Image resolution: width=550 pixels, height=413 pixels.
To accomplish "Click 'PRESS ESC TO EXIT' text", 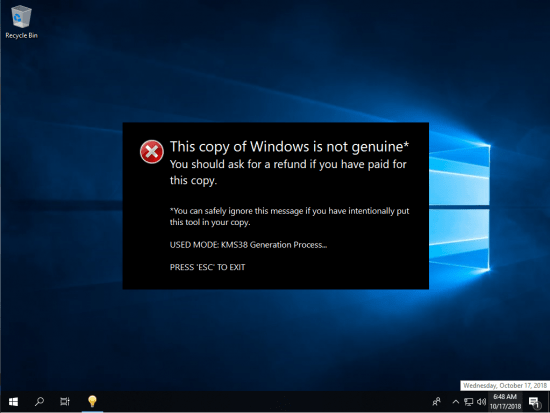I will coord(207,267).
